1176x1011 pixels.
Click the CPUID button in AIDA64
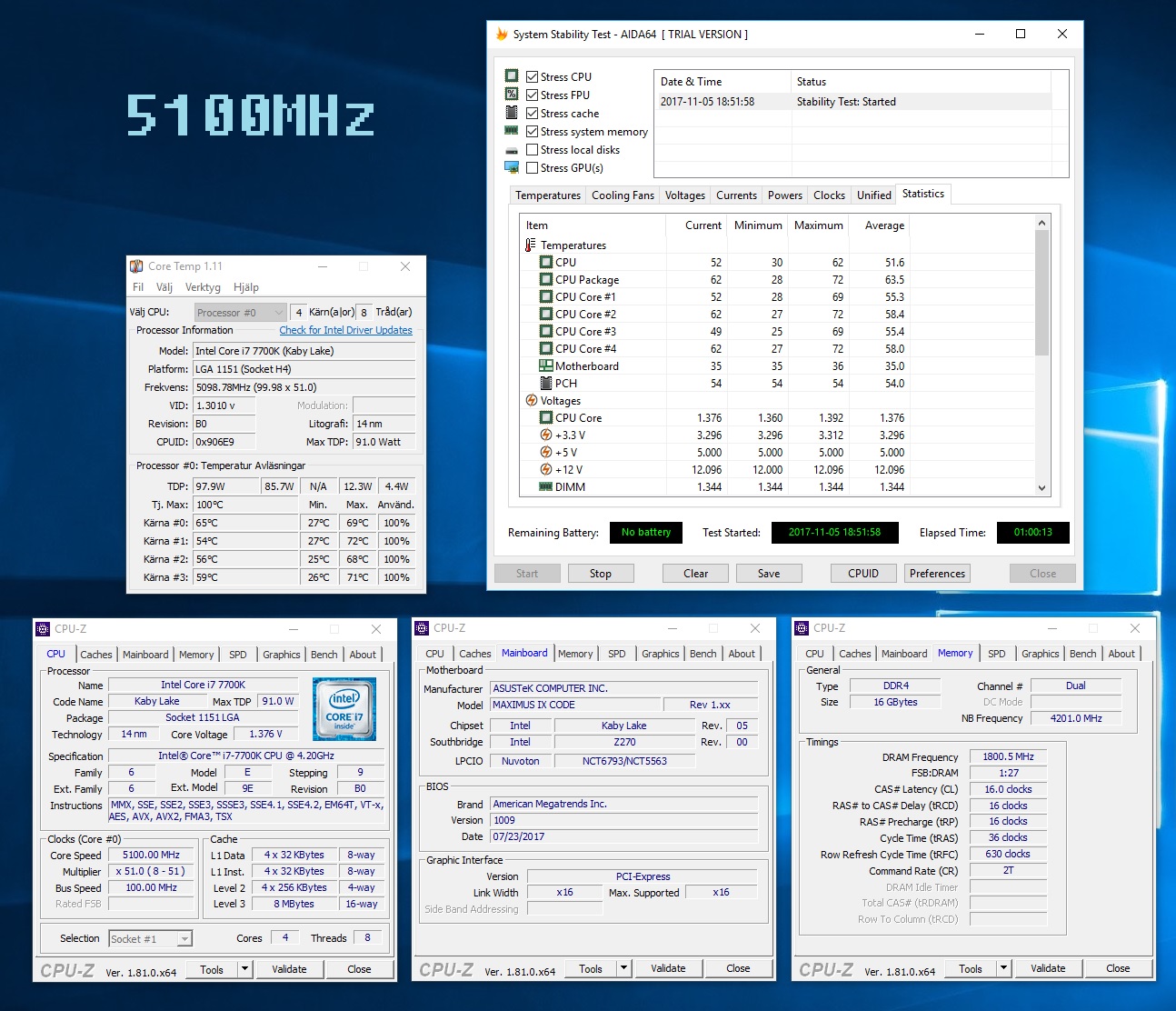click(x=863, y=574)
